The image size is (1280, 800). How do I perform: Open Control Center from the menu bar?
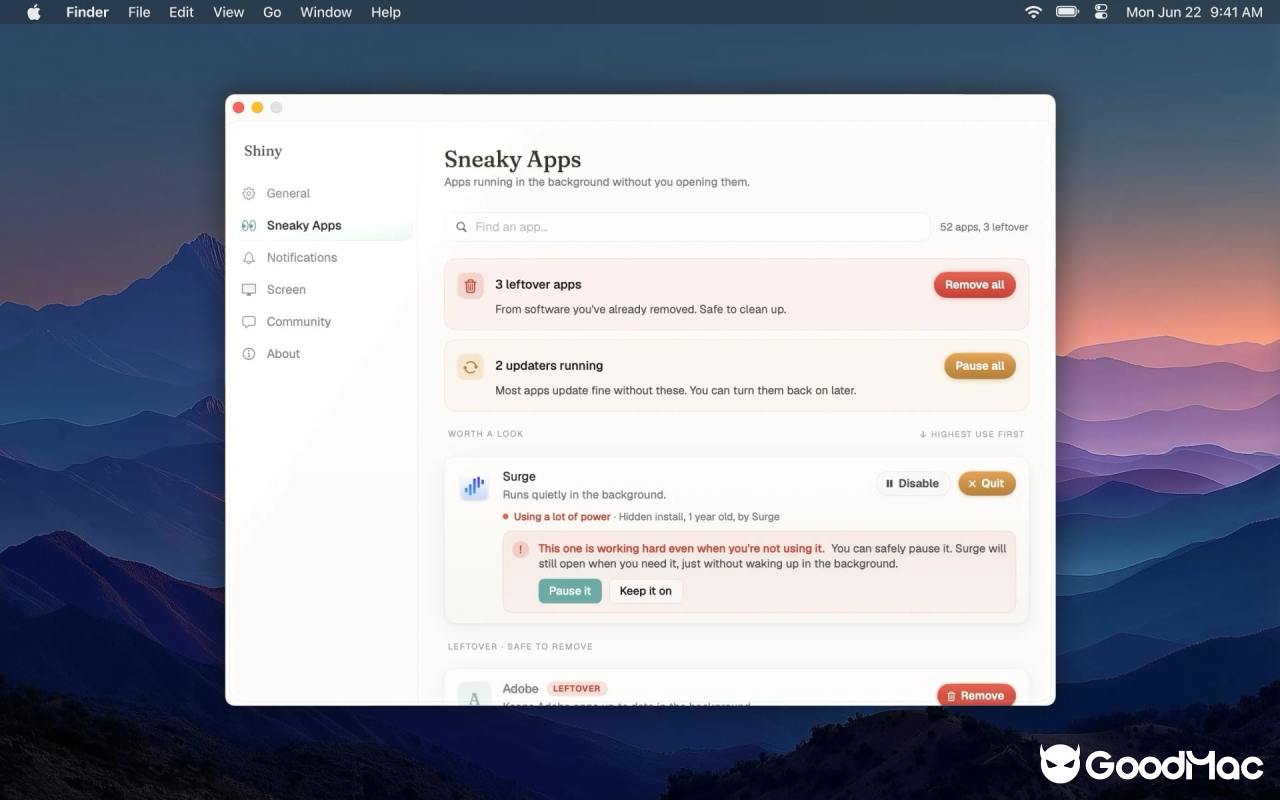point(1101,12)
